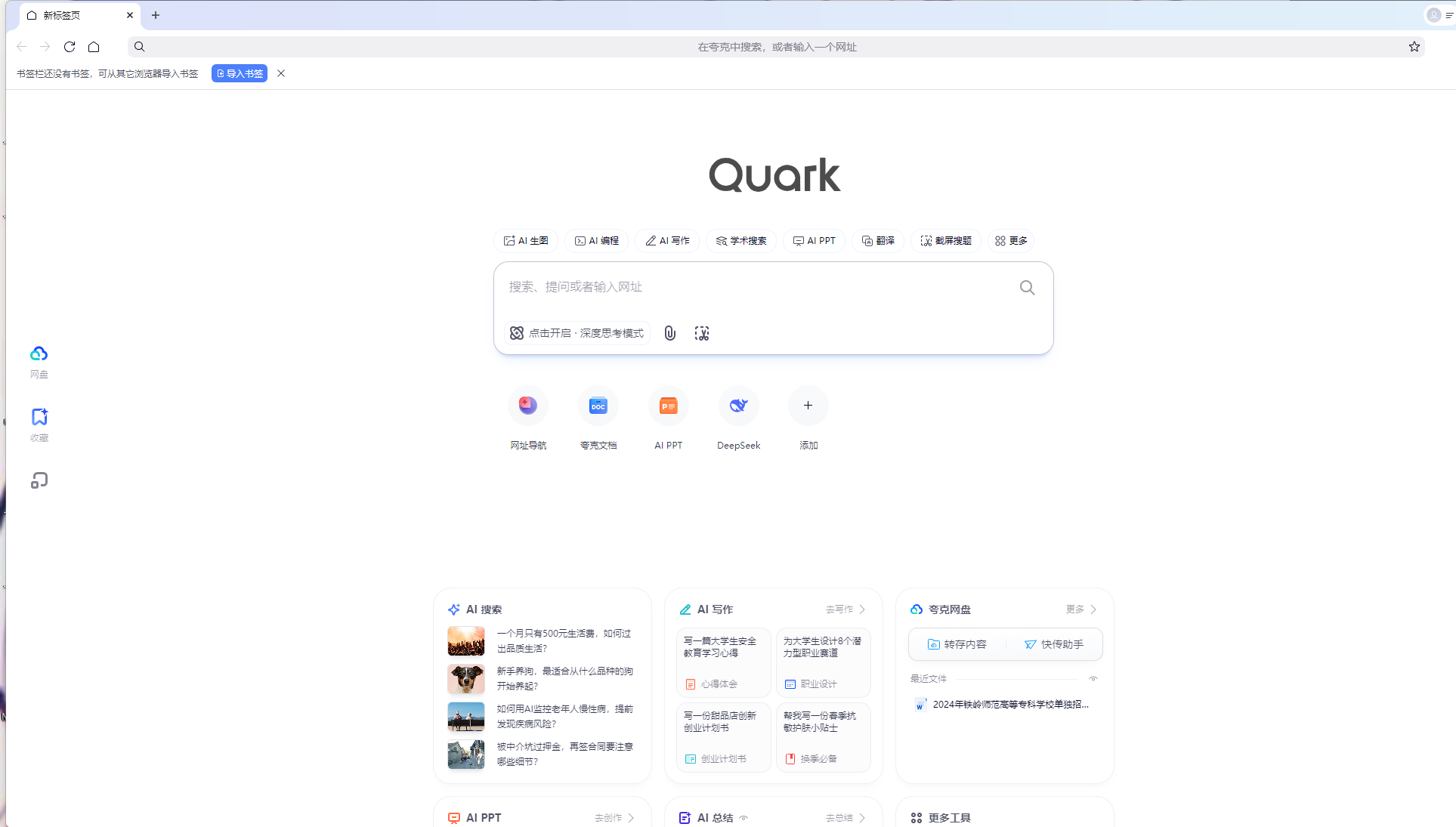The width and height of the screenshot is (1456, 827).
Task: Click the Quark logo
Action: coord(774,175)
